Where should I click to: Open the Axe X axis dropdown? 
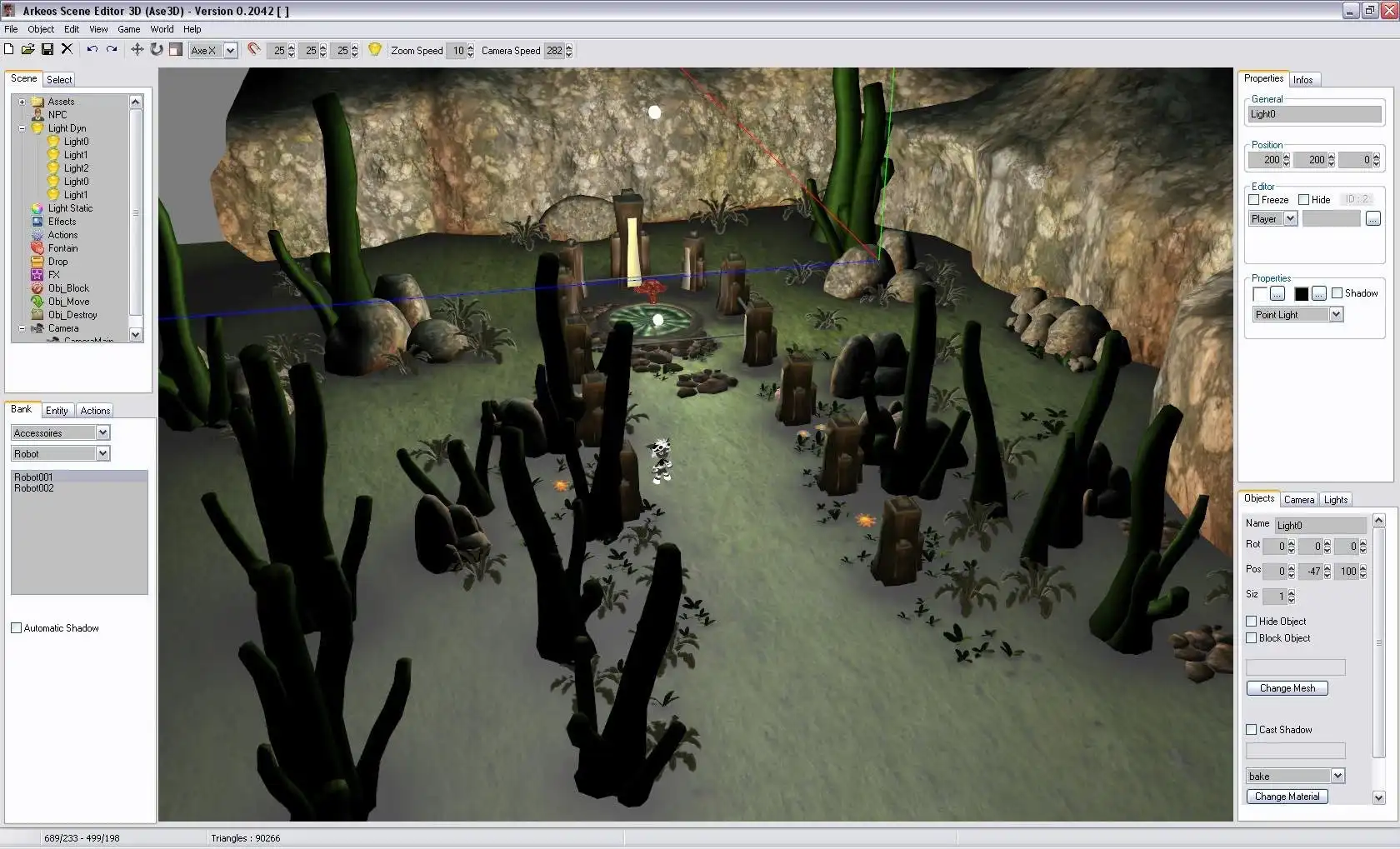click(230, 51)
